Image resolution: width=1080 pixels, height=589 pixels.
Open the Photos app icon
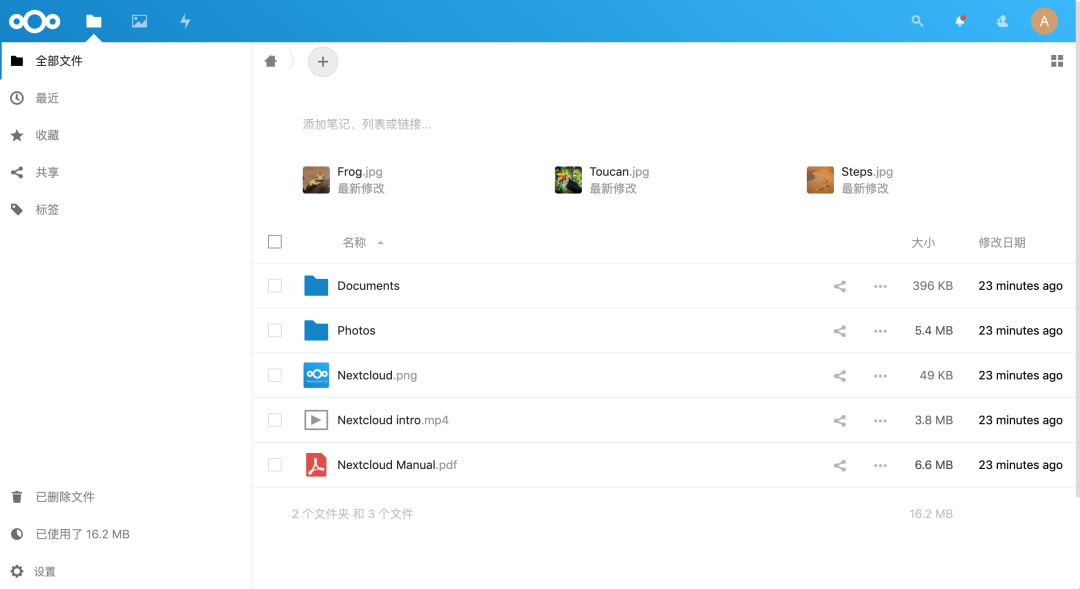pos(139,21)
